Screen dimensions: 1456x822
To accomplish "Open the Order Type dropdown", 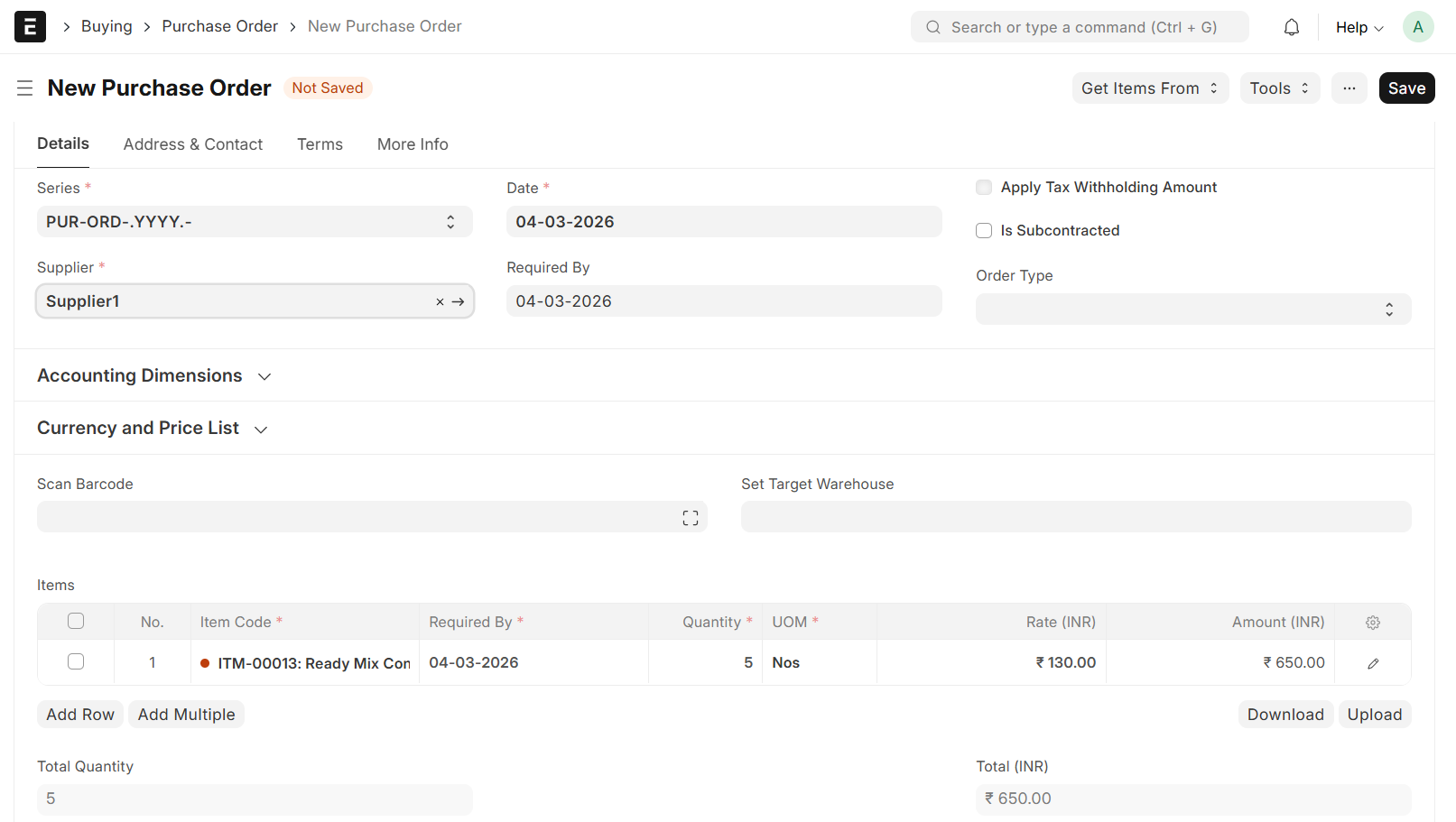I will [x=1192, y=309].
